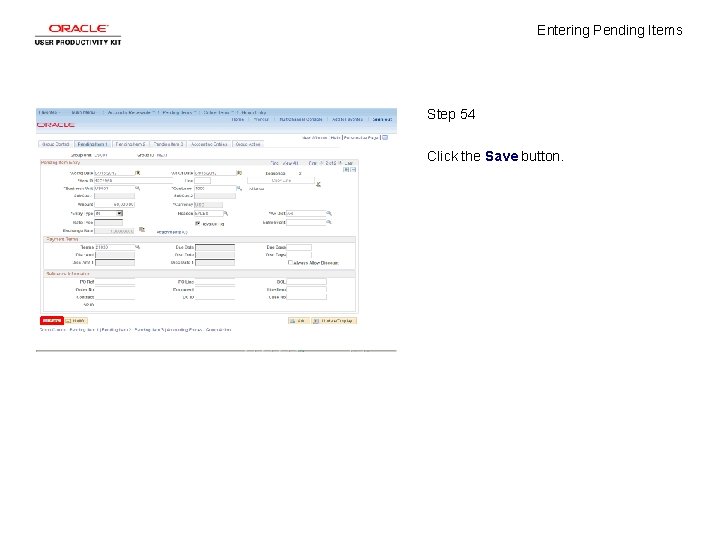This screenshot has width=720, height=540.
Task: Click into the Item ID field
Action: (x=133, y=180)
